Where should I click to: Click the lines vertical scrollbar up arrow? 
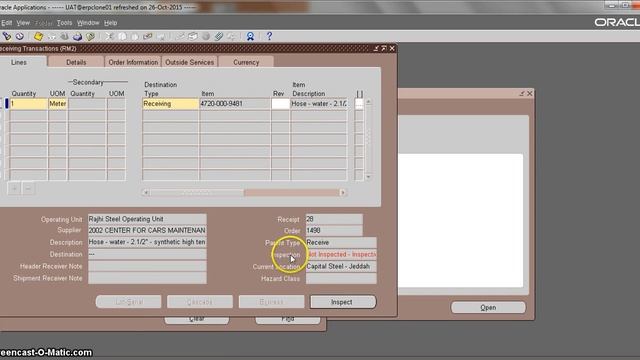coord(368,101)
